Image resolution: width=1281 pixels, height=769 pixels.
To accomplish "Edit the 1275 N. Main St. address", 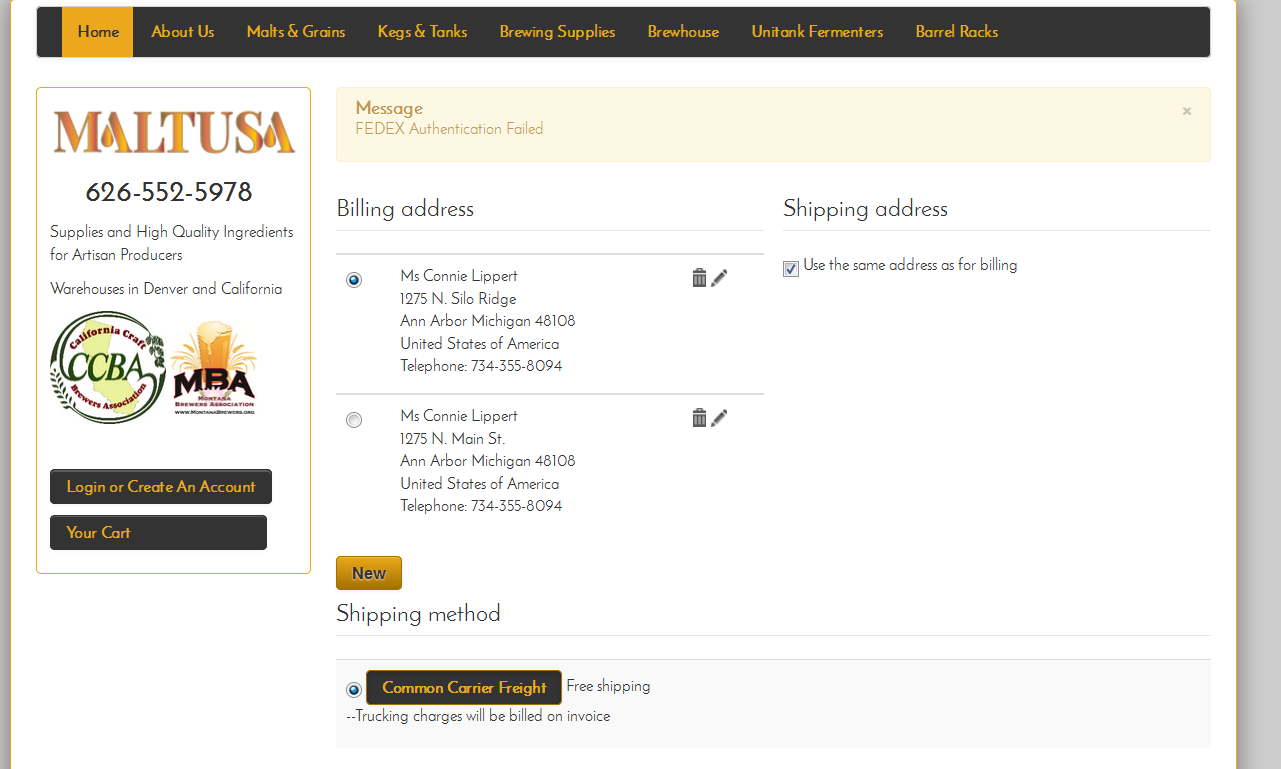I will (x=719, y=418).
